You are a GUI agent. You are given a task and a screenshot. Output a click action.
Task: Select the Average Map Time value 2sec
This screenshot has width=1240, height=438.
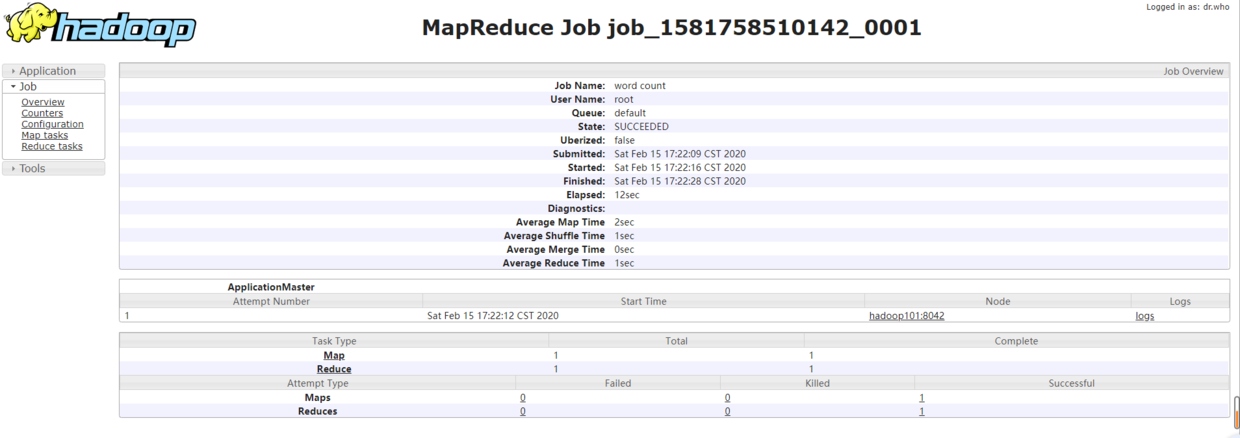tap(624, 222)
